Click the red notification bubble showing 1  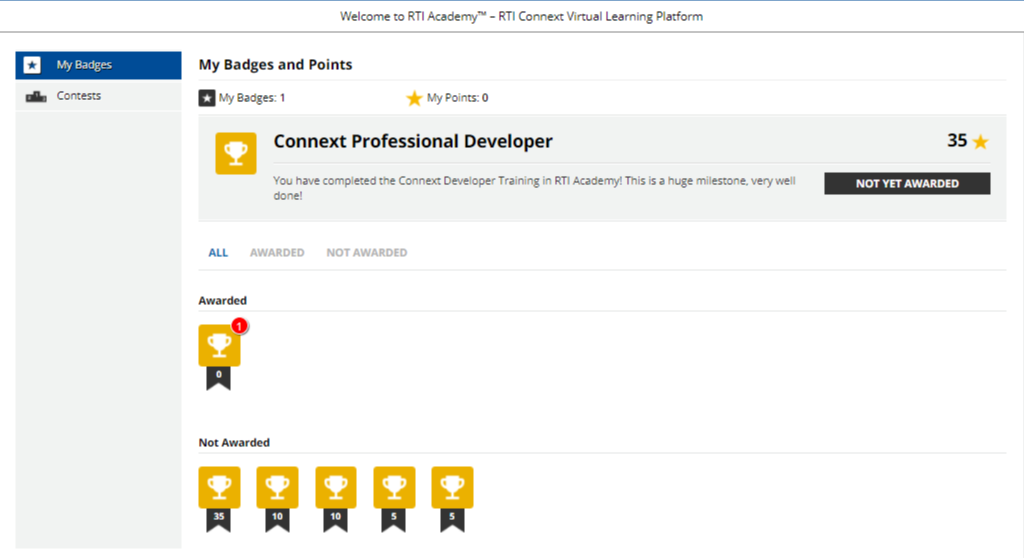tap(239, 326)
